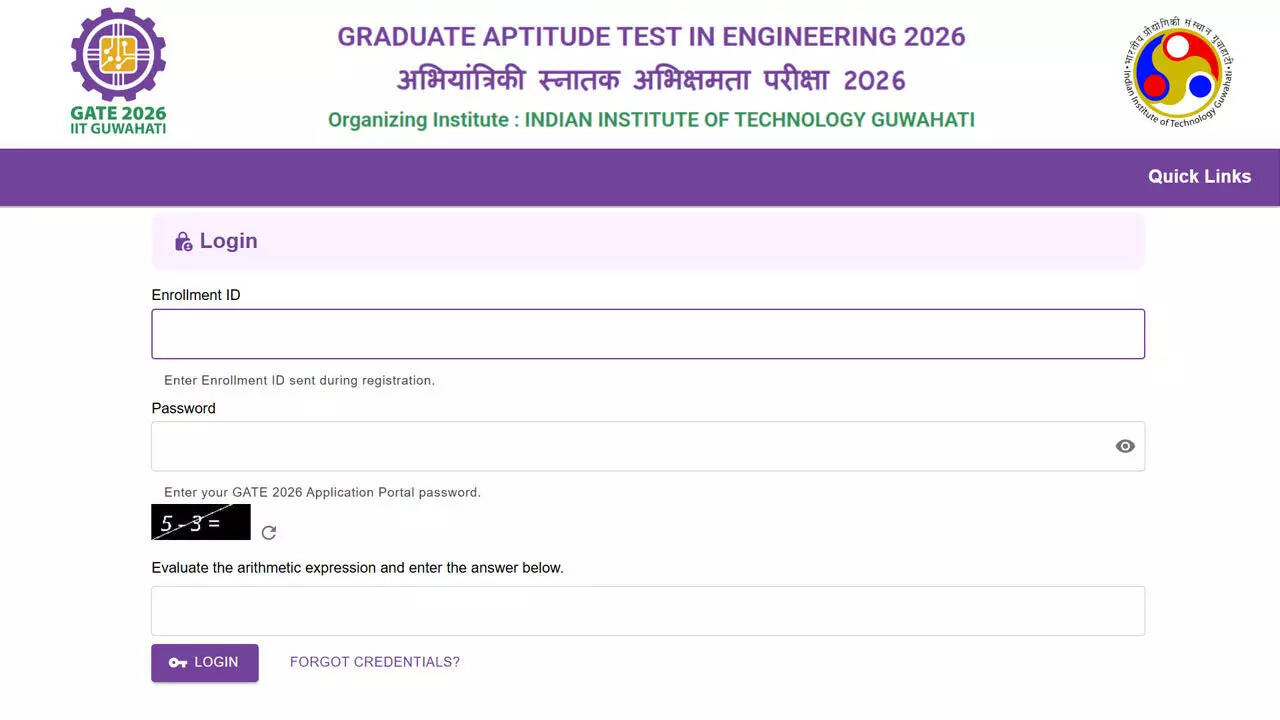
Task: Expand Quick Links in the navbar
Action: (1199, 176)
